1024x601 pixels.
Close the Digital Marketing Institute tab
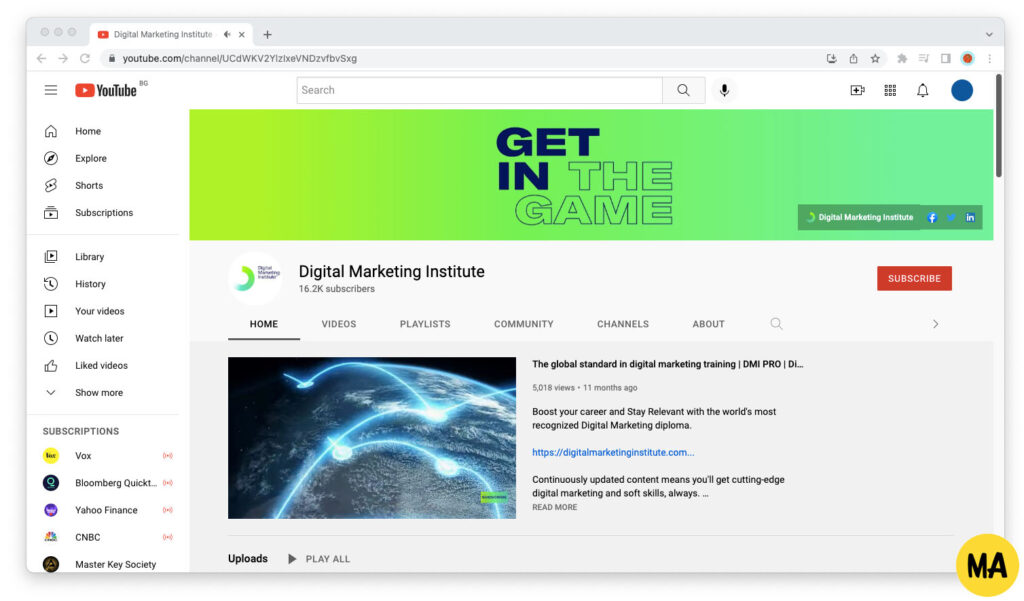point(242,35)
